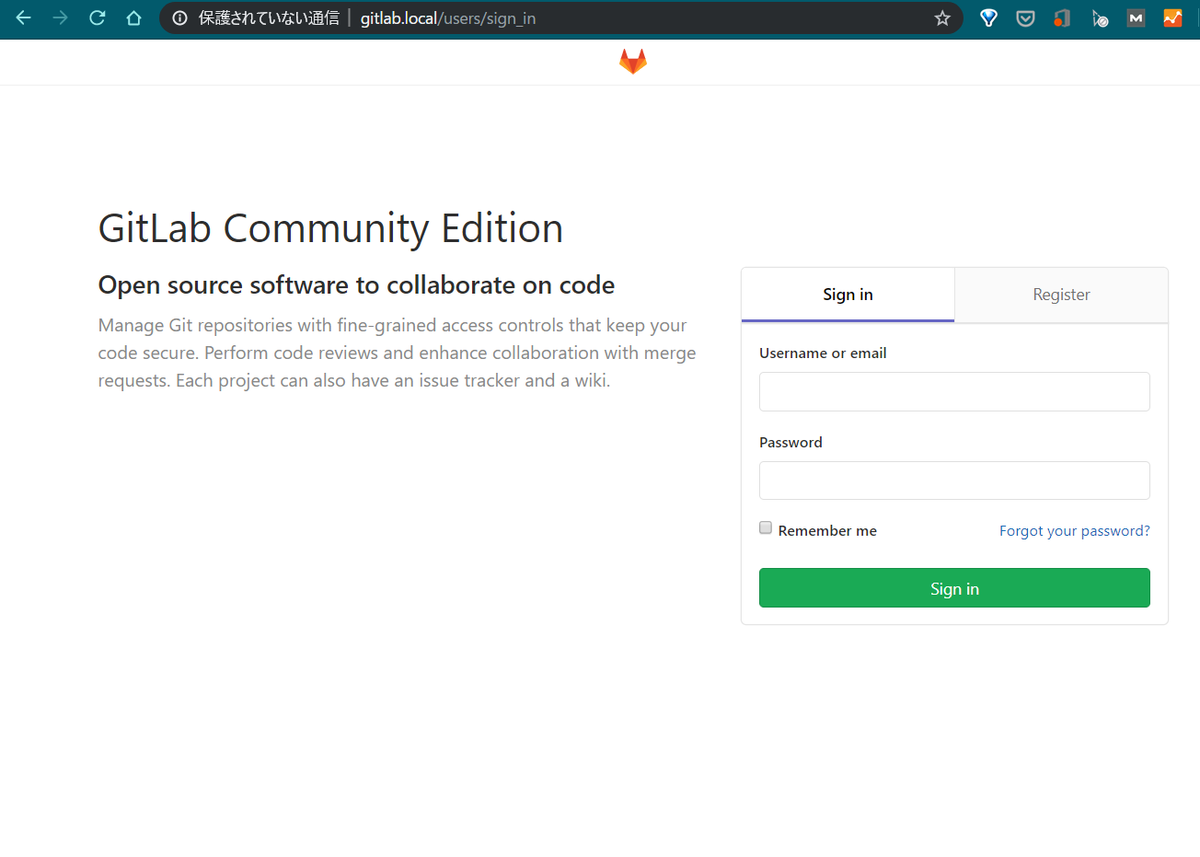Click the 'Open source software to collaborate' subheading
Viewport: 1200px width, 857px height.
coord(356,285)
